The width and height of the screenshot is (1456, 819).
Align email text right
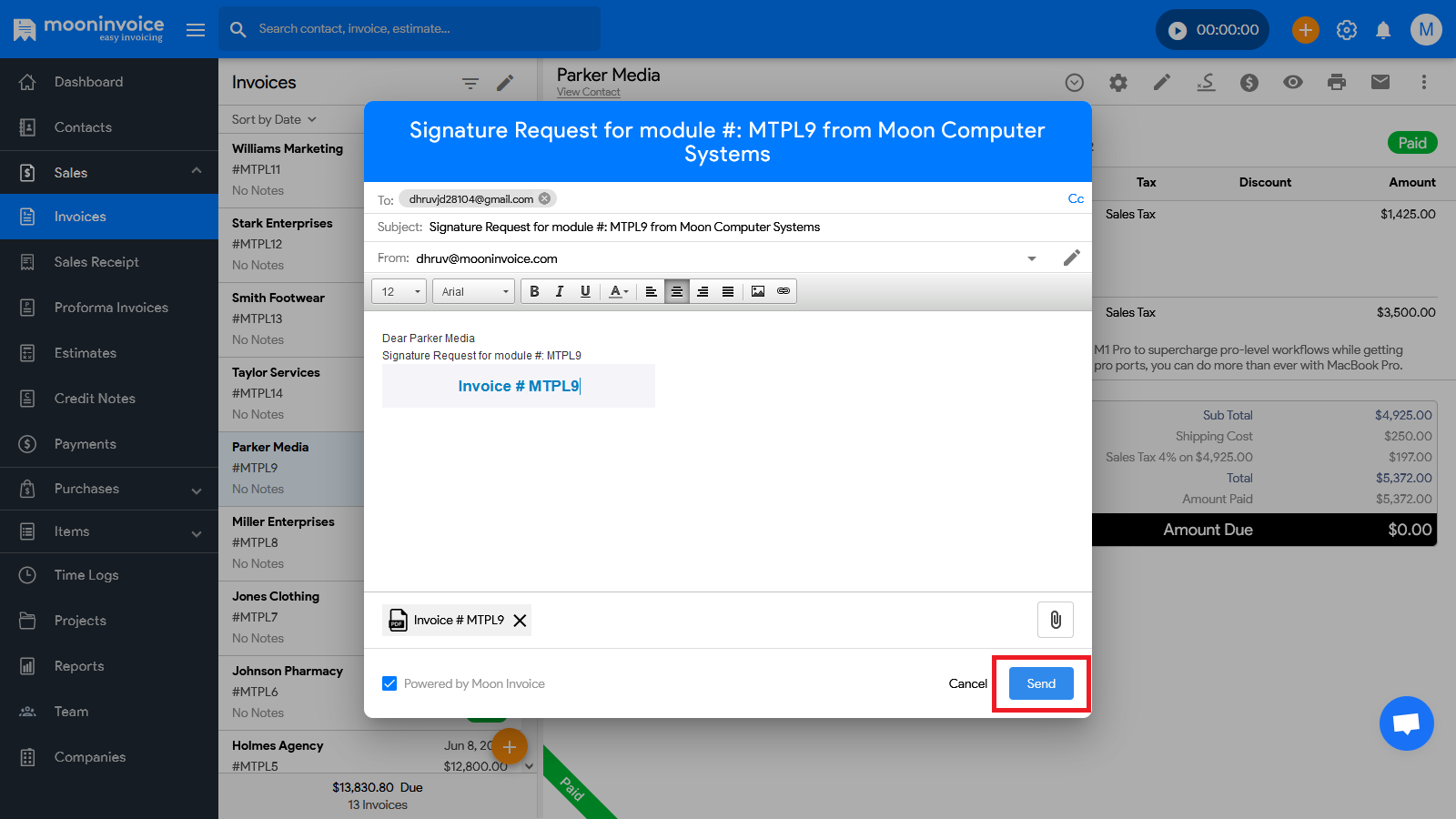(x=703, y=291)
